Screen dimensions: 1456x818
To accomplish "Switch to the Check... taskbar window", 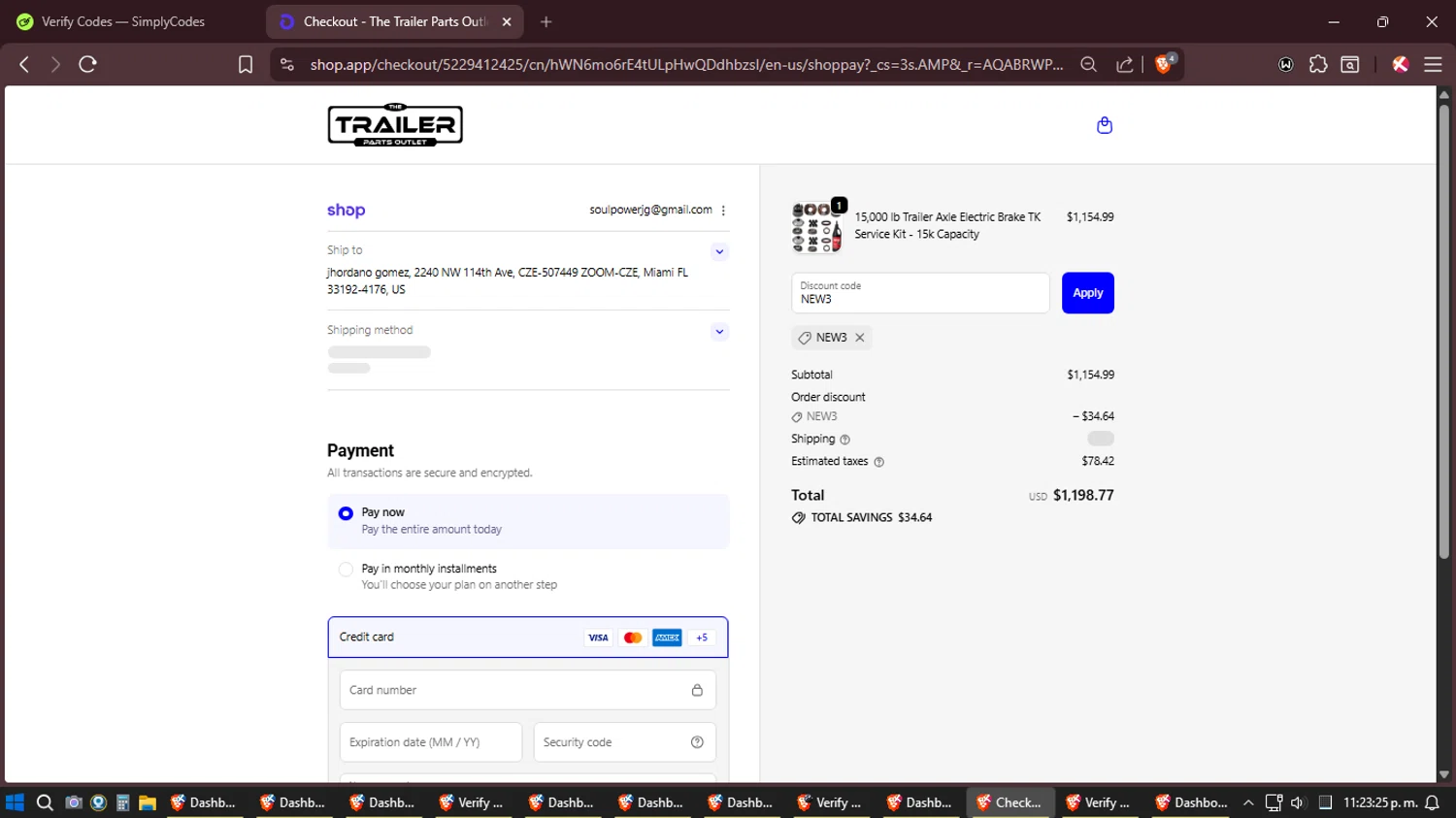I will coord(1010,802).
